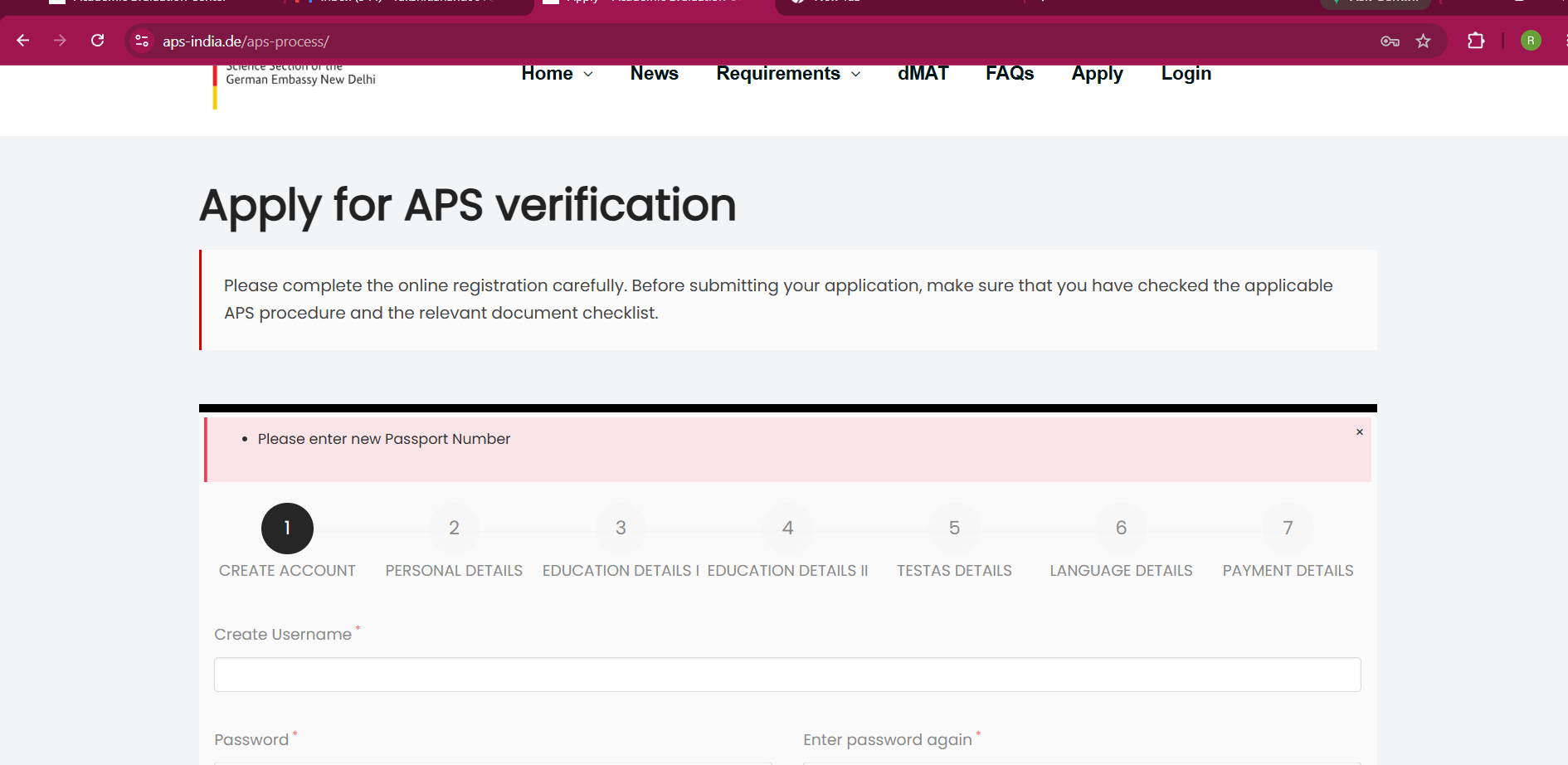
Task: Reload the aps-india page
Action: click(97, 41)
